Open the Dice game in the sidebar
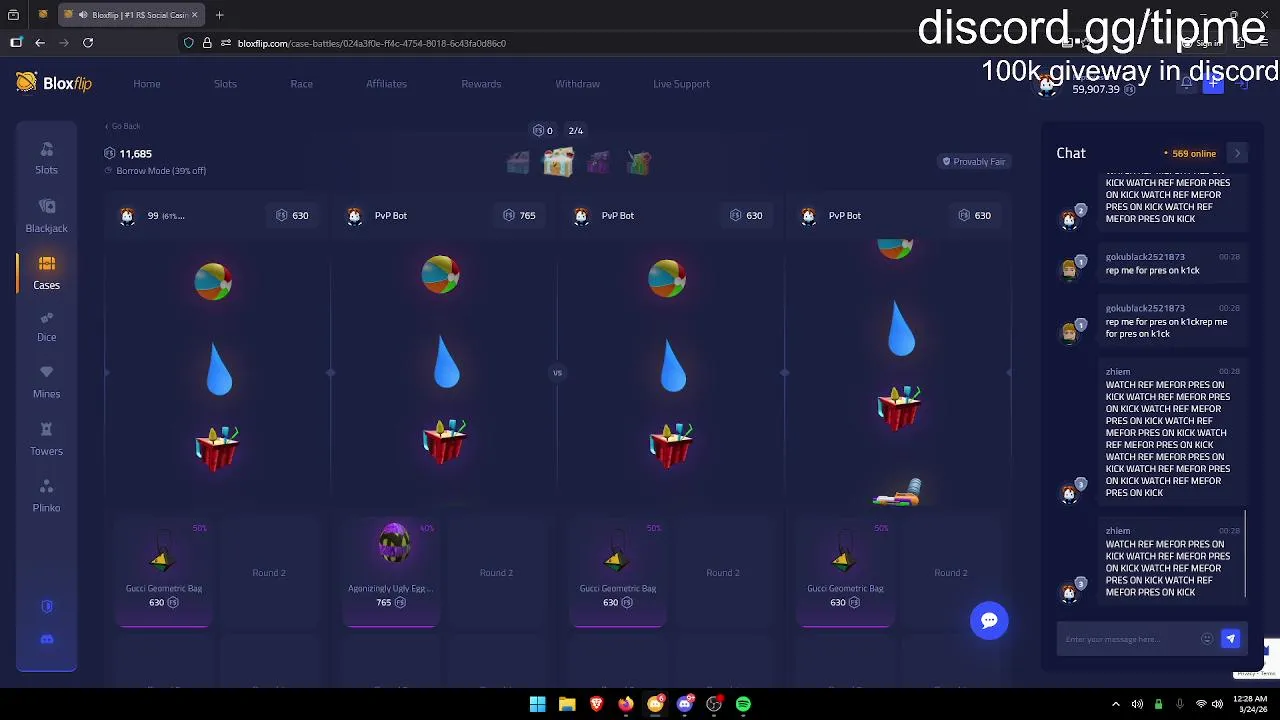The image size is (1280, 720). pyautogui.click(x=46, y=326)
